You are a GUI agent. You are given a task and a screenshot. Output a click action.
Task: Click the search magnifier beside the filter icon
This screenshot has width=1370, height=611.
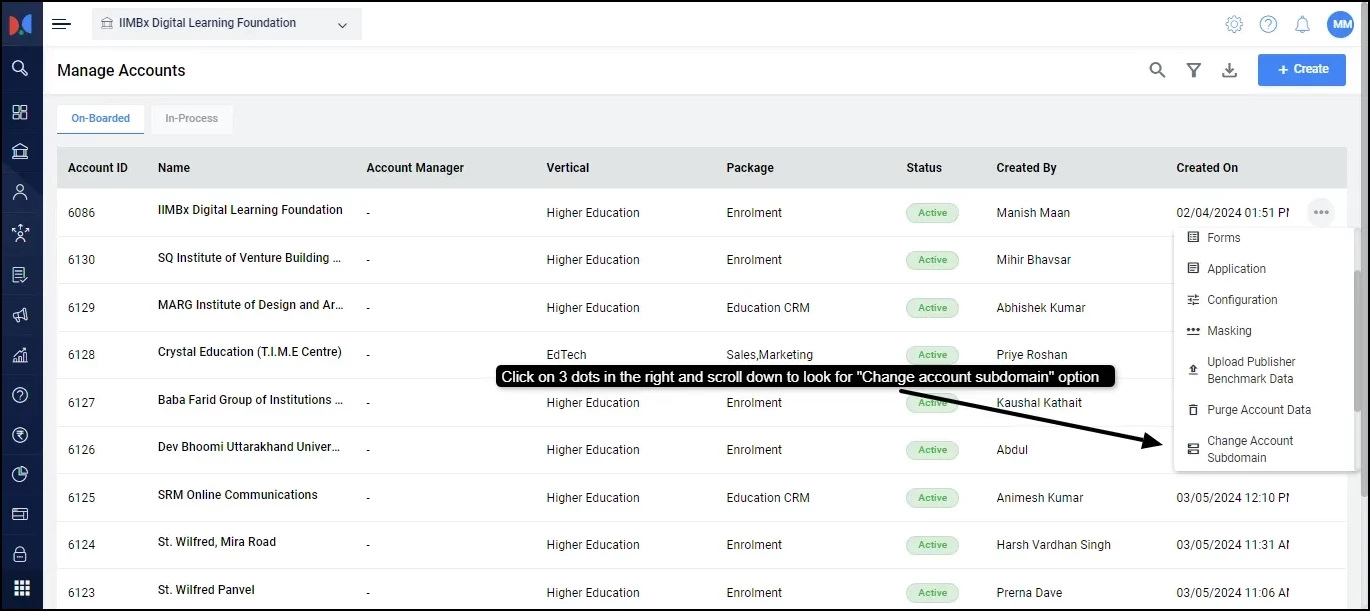click(x=1157, y=70)
